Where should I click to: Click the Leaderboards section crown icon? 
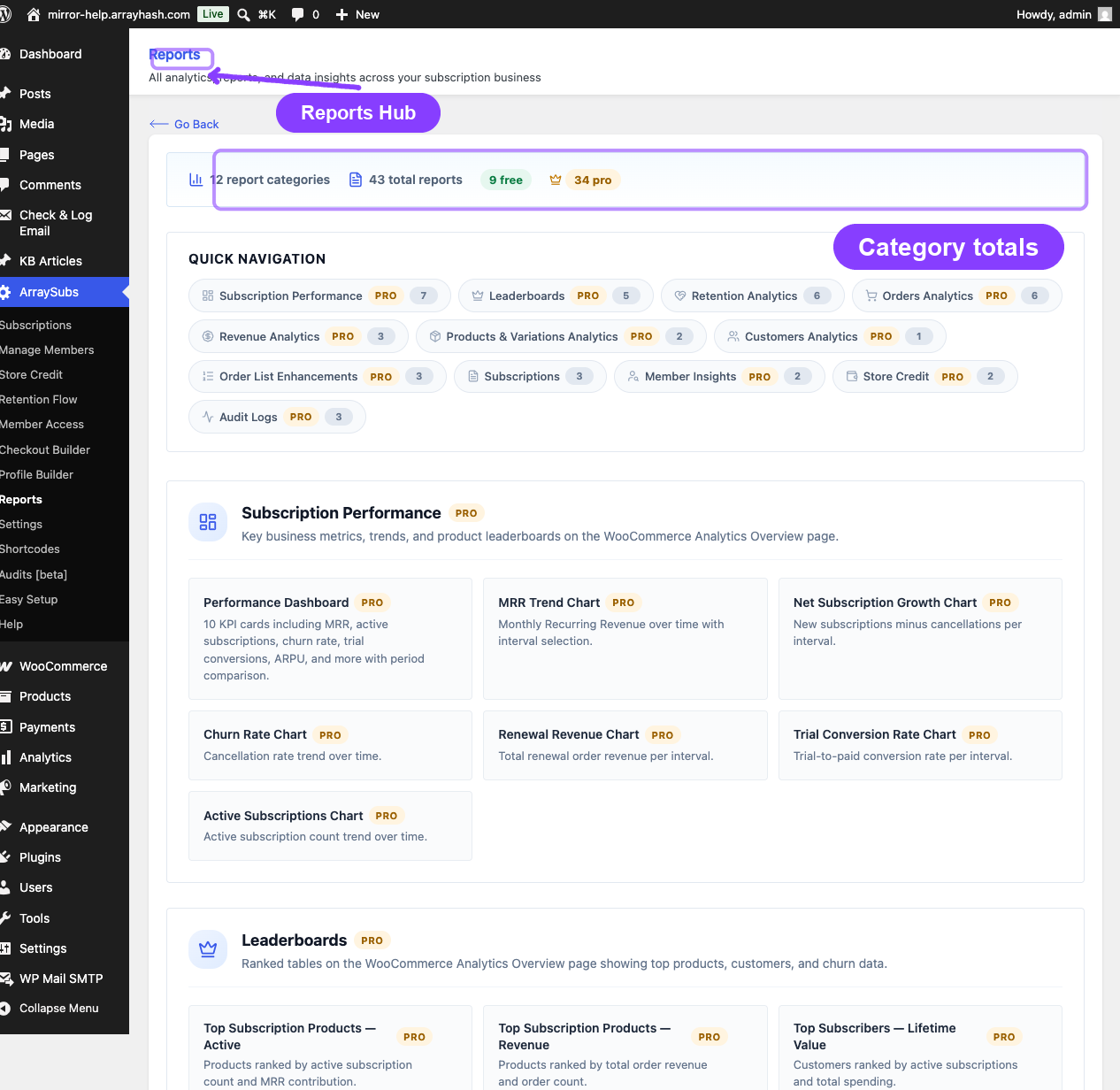point(208,949)
